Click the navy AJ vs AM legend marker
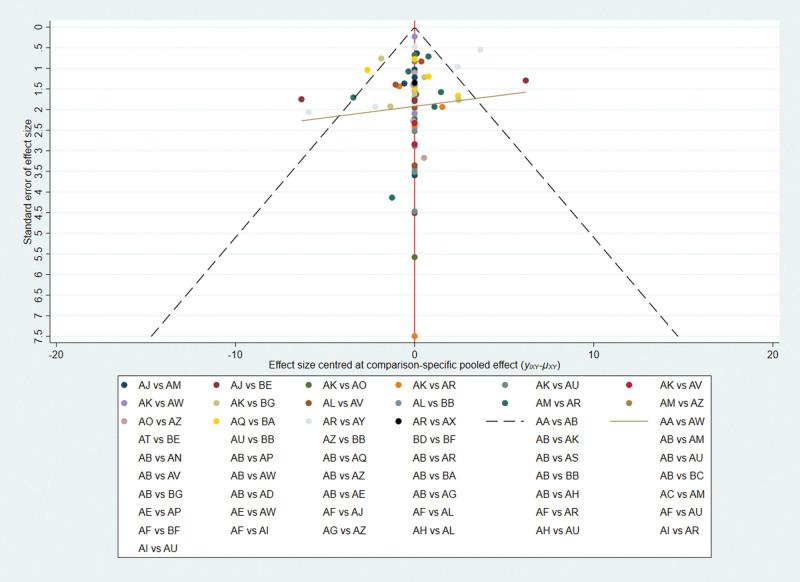800x582 pixels. pyautogui.click(x=123, y=384)
